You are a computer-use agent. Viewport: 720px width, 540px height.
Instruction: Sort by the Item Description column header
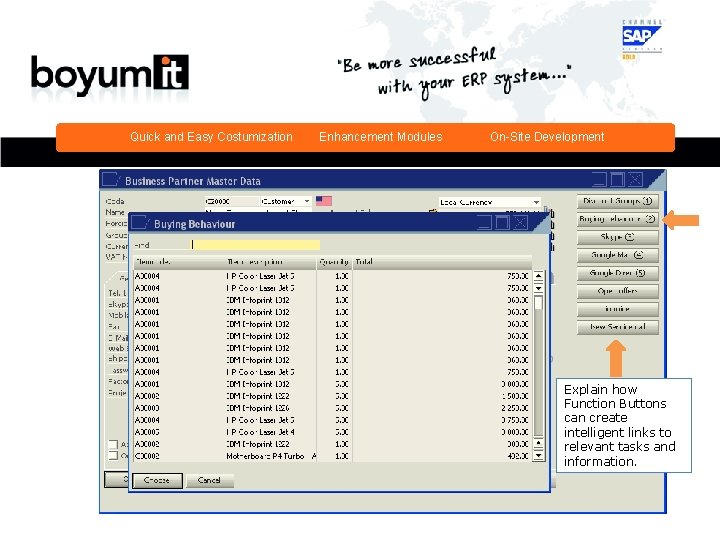(x=270, y=262)
